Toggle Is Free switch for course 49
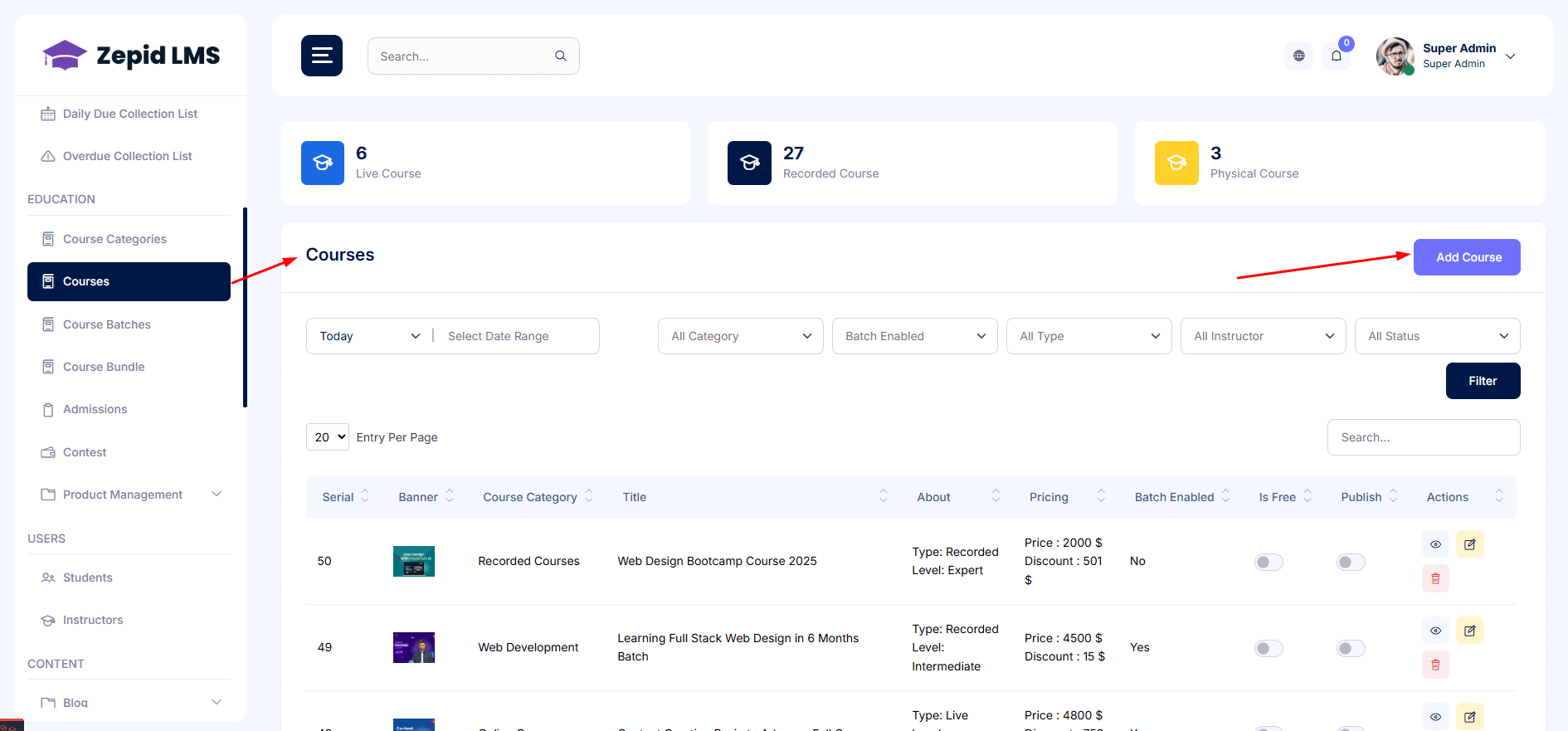This screenshot has width=1568, height=731. pos(1269,648)
